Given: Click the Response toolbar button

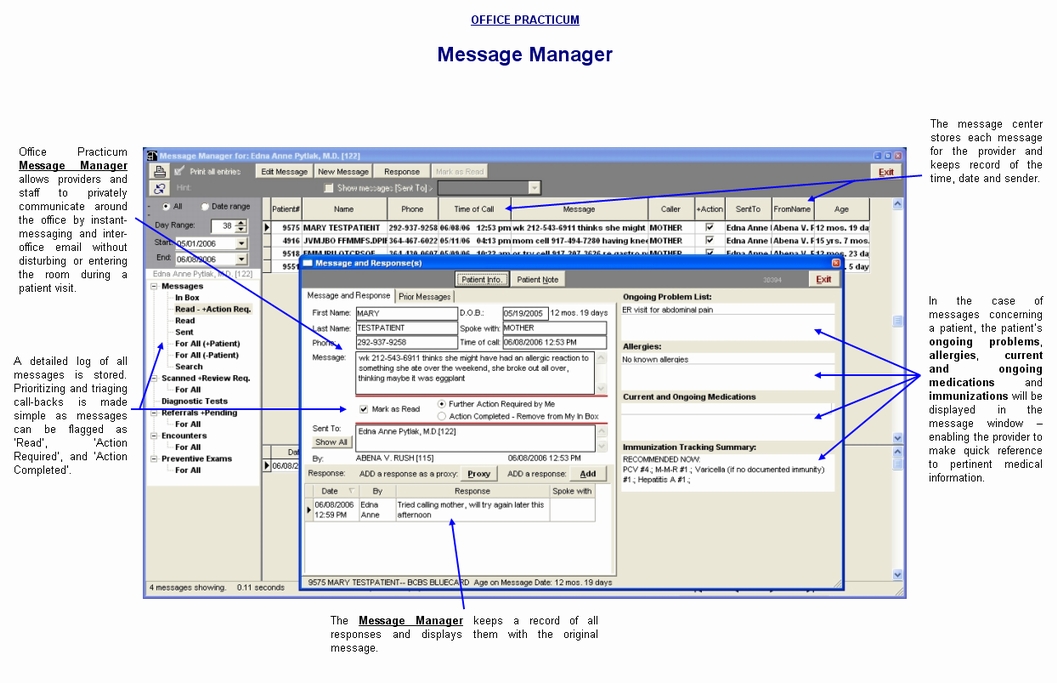Looking at the screenshot, I should (x=402, y=171).
